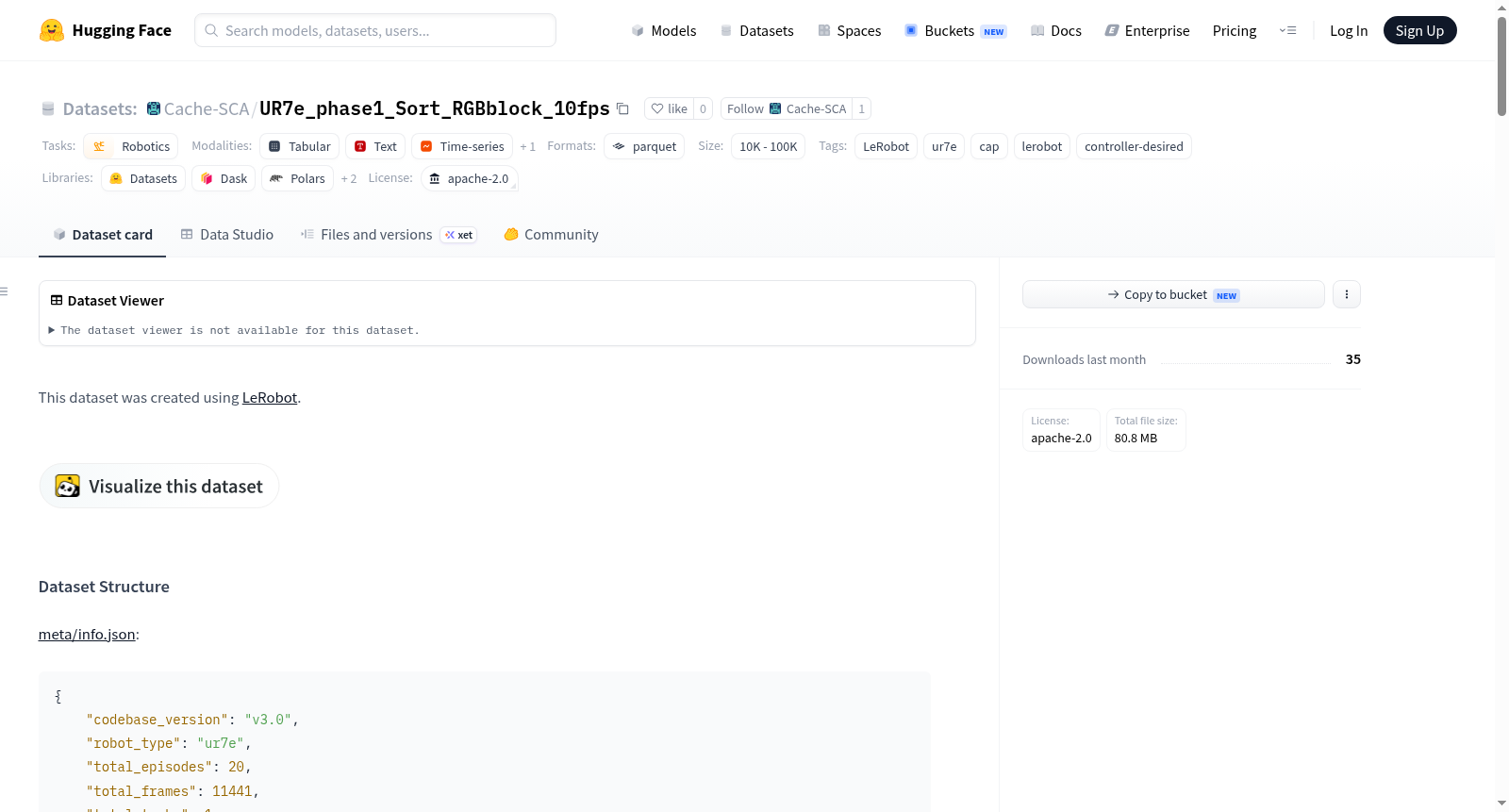Click the total_frames value 11441
Screen dimensions: 1509x812
coord(232,791)
